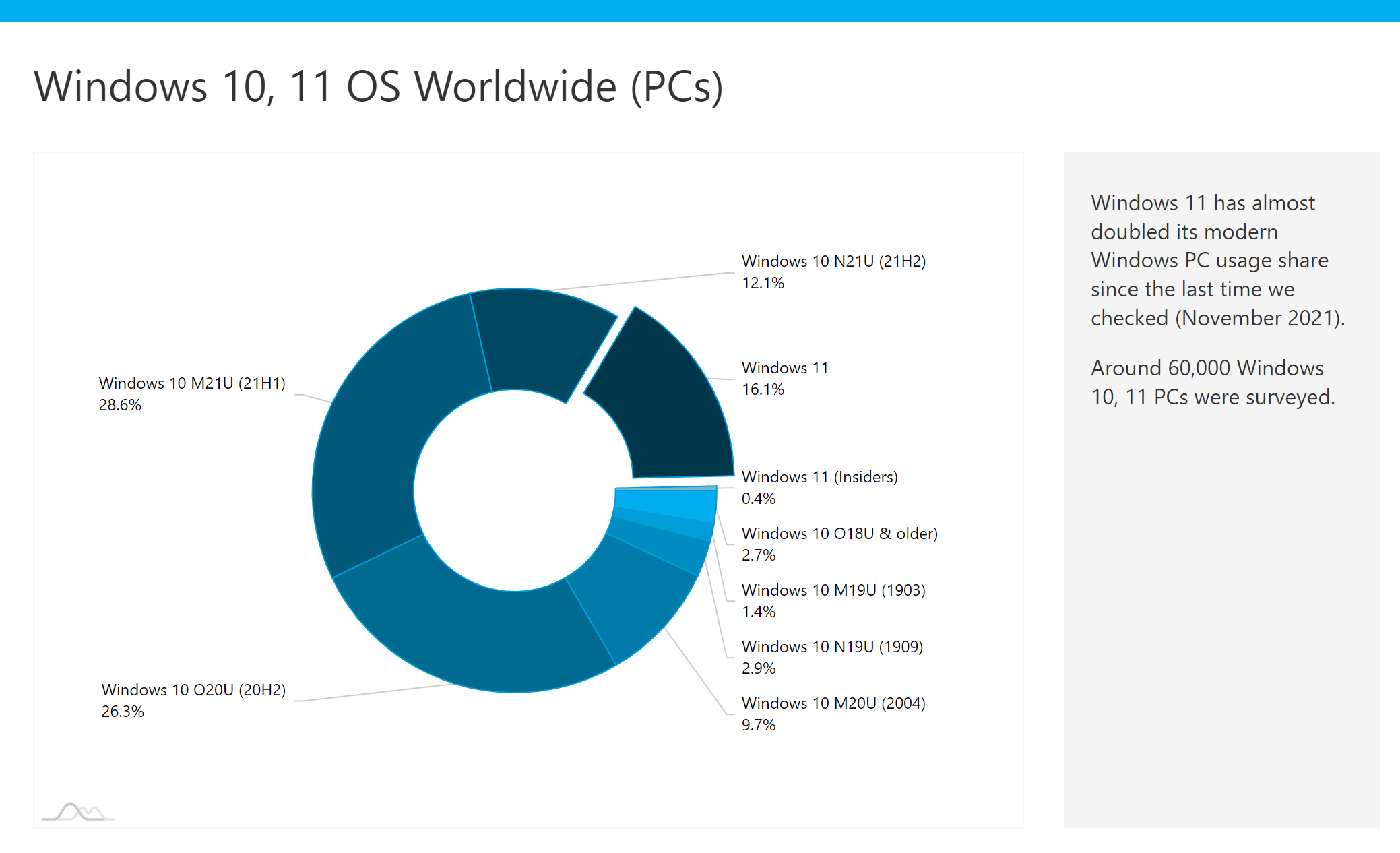Viewport: 1400px width, 853px height.
Task: Click the AdDuplex logo icon in chart corner
Action: [x=79, y=811]
